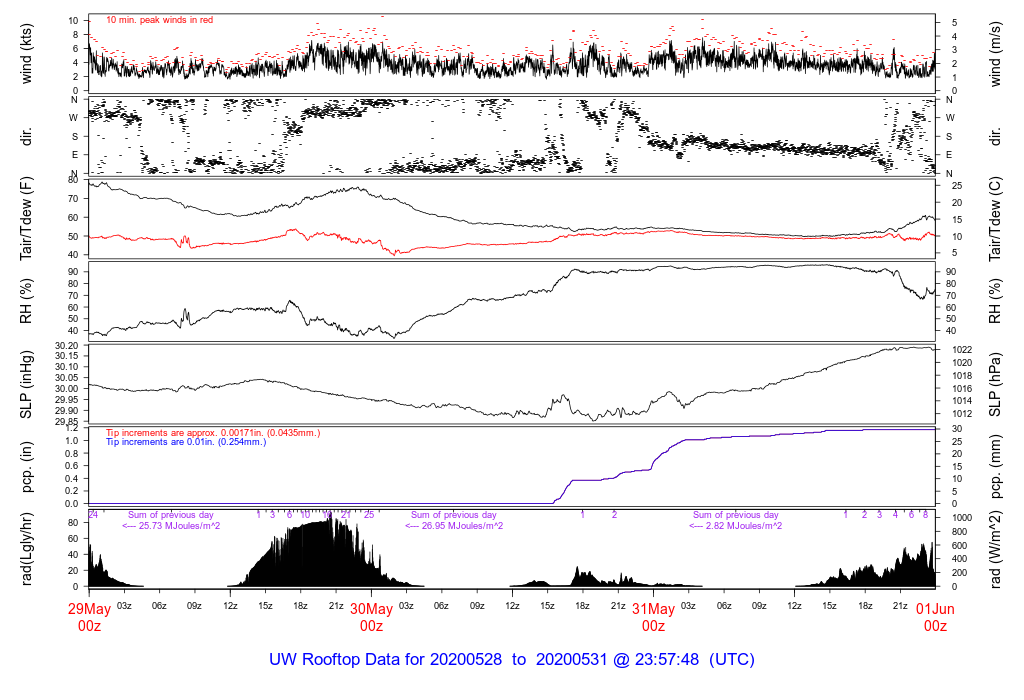Click the '30.20' tick on SLP axis
Image resolution: width=1024 pixels, height=700 pixels.
pos(67,345)
